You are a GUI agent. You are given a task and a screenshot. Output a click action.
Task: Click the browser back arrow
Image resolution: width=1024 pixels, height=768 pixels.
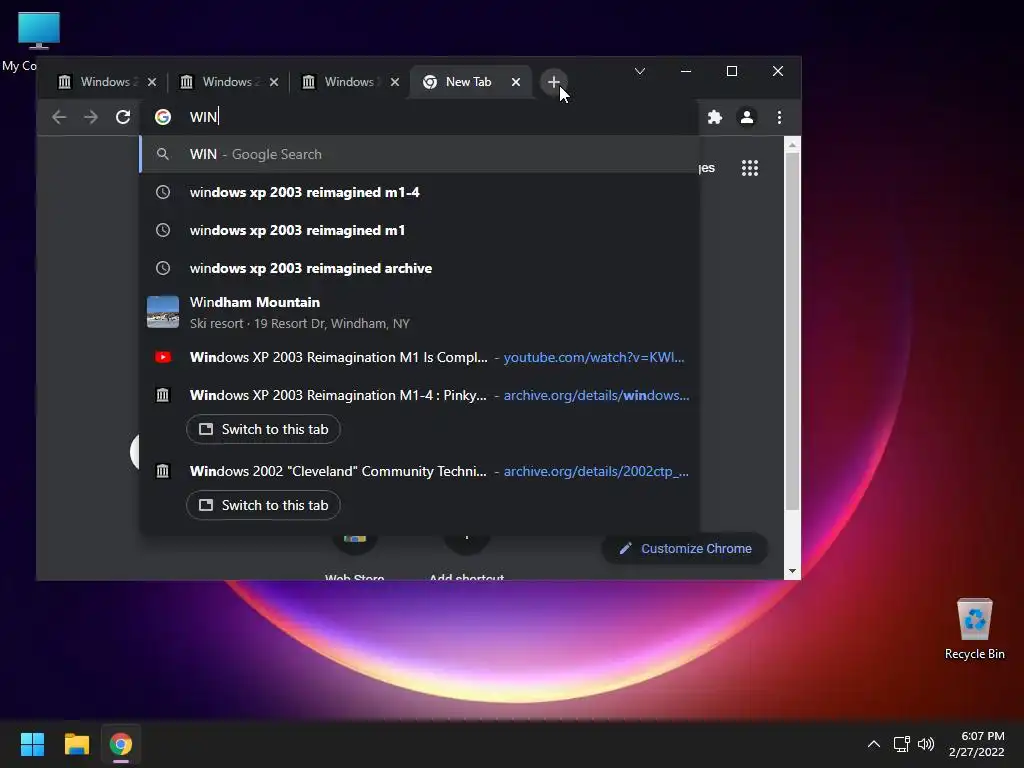(x=59, y=117)
